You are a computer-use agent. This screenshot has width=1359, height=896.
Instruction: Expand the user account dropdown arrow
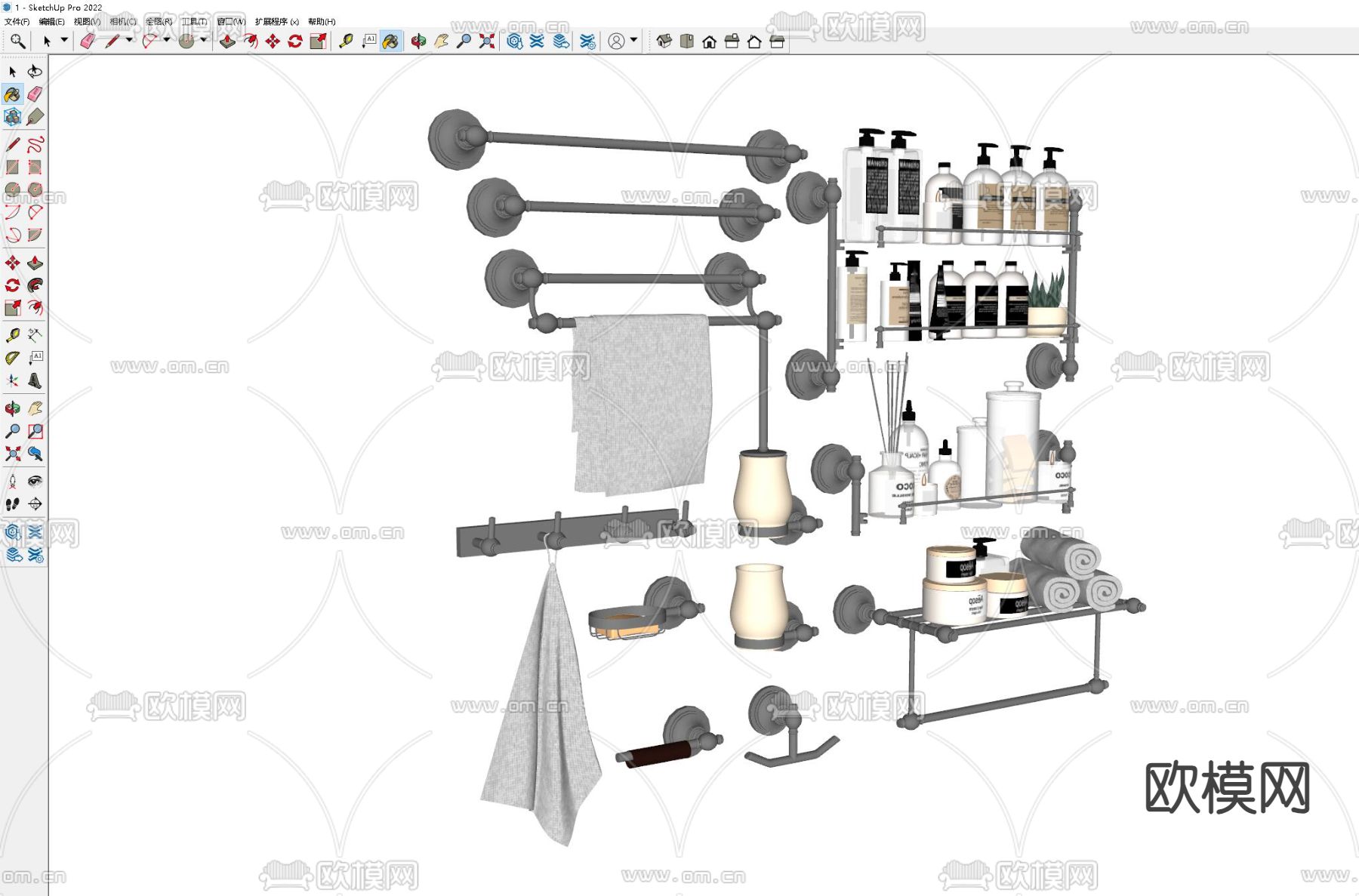(x=633, y=40)
